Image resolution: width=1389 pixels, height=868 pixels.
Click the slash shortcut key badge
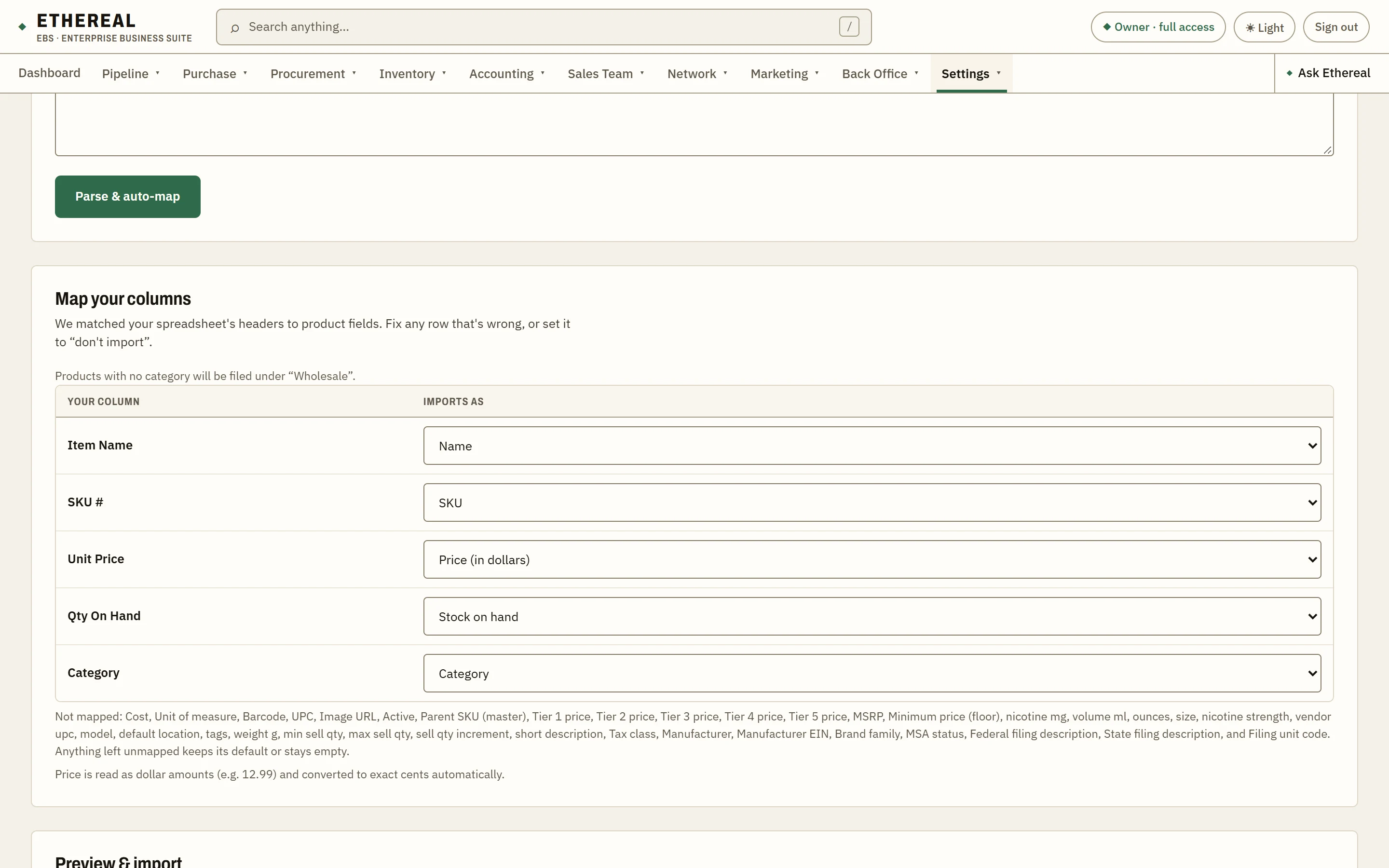(849, 27)
